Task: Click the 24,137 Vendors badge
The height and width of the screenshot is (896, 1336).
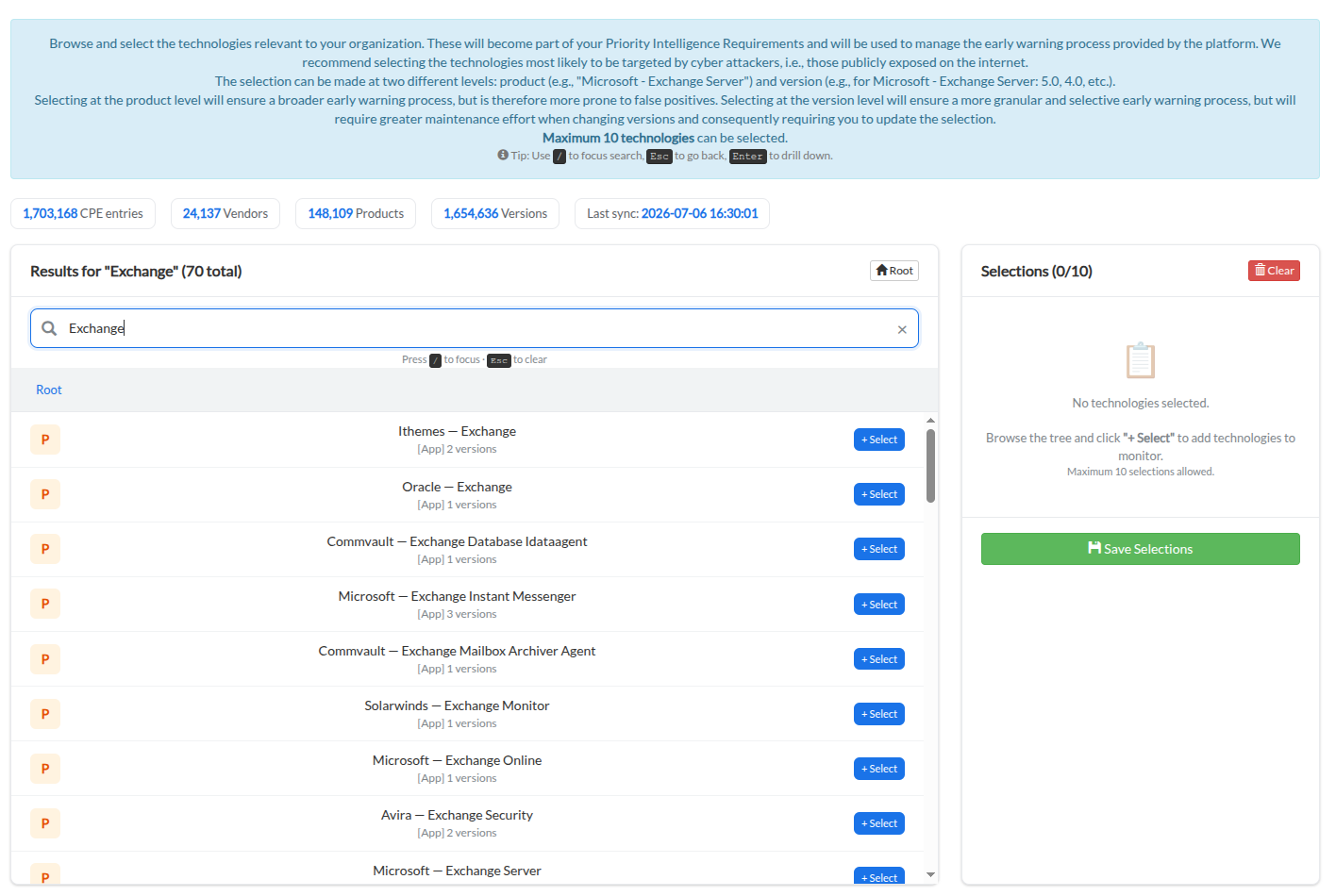Action: (225, 213)
